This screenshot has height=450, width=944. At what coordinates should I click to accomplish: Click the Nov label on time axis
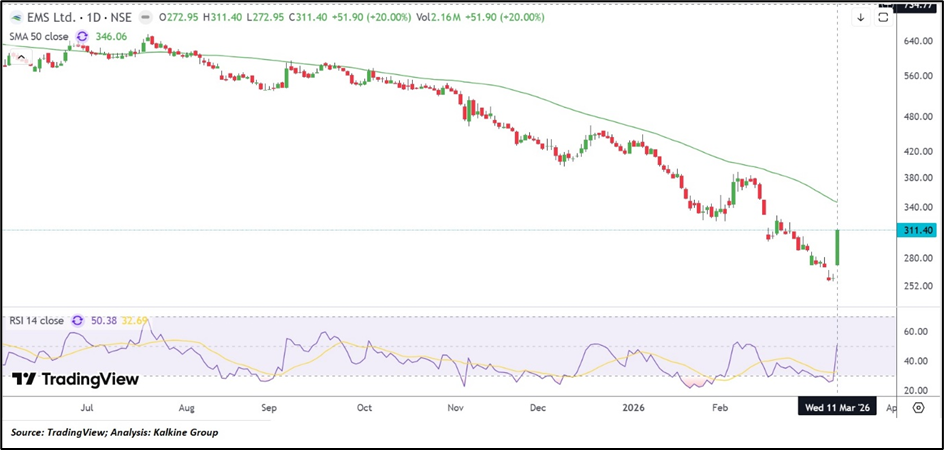(456, 409)
